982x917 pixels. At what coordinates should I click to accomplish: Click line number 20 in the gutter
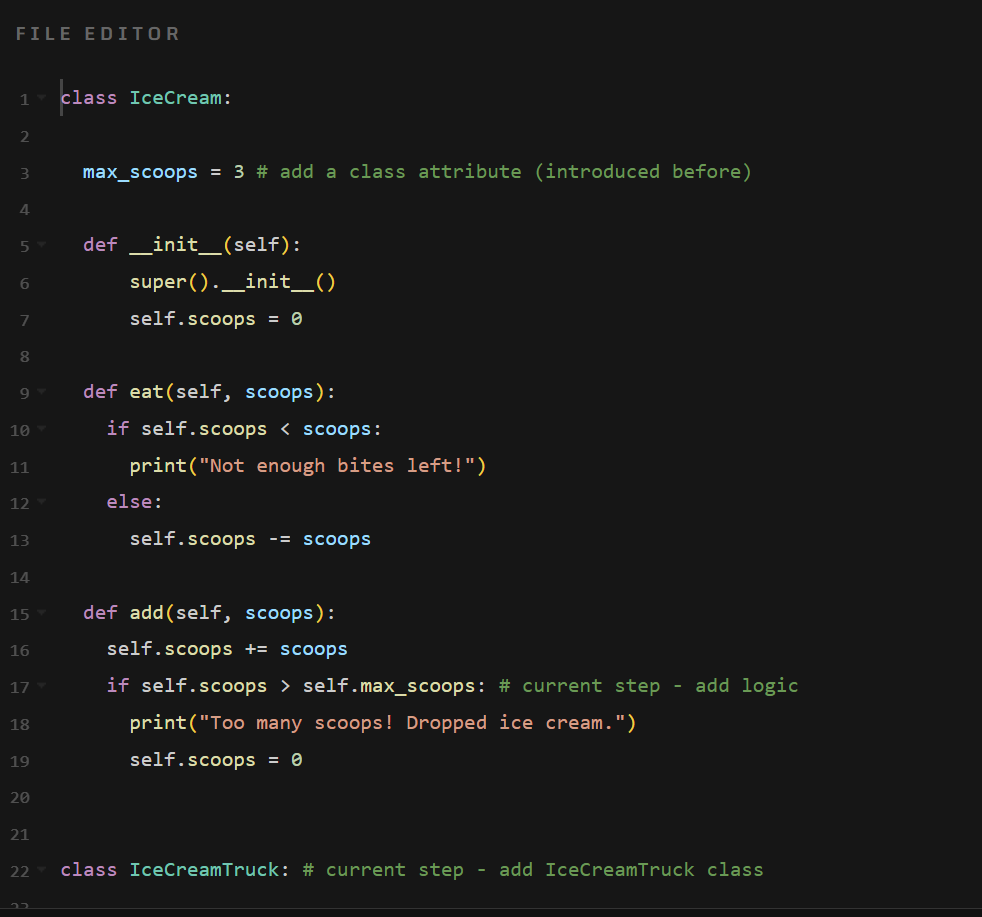[x=20, y=798]
